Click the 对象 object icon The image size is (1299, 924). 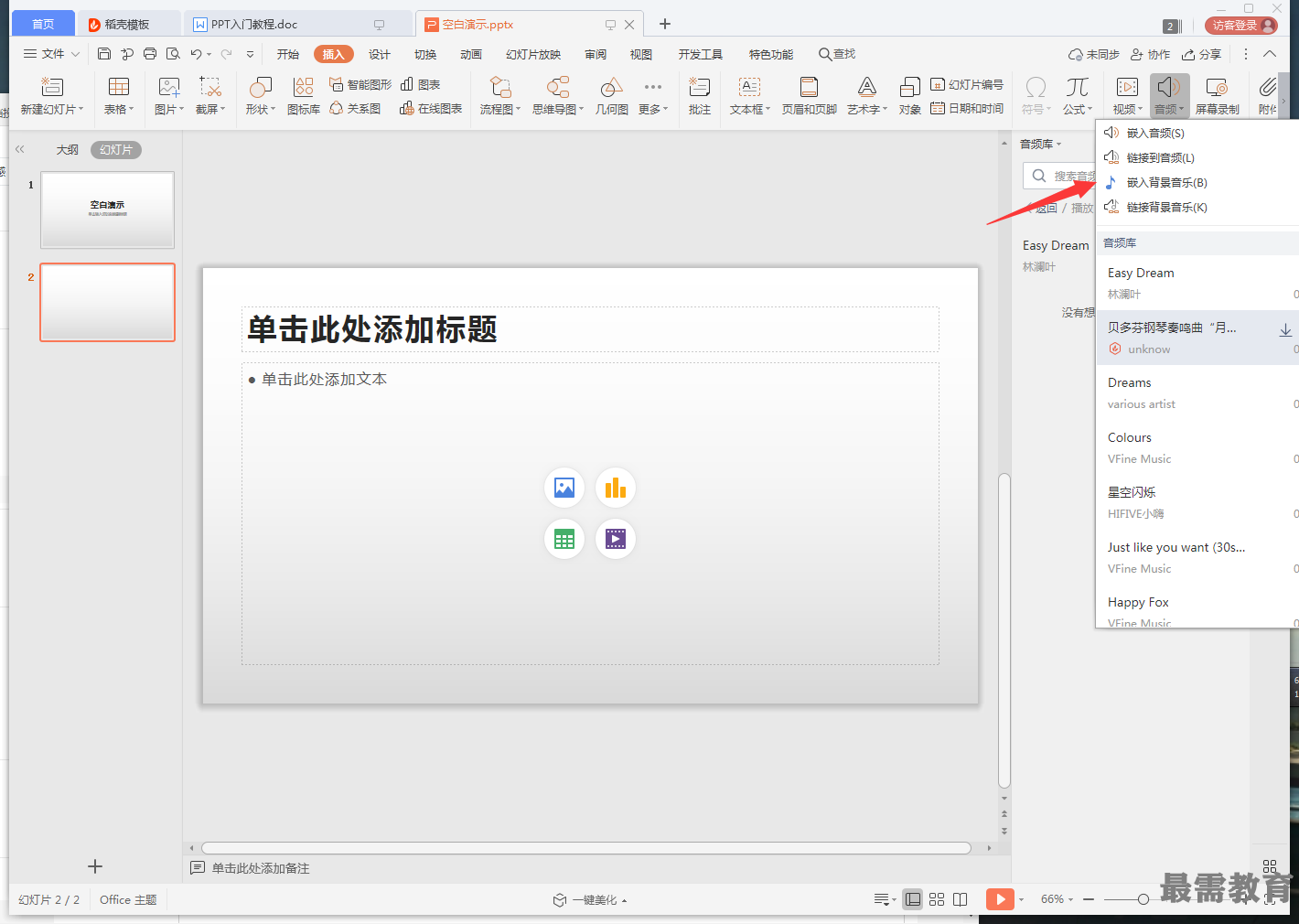910,87
